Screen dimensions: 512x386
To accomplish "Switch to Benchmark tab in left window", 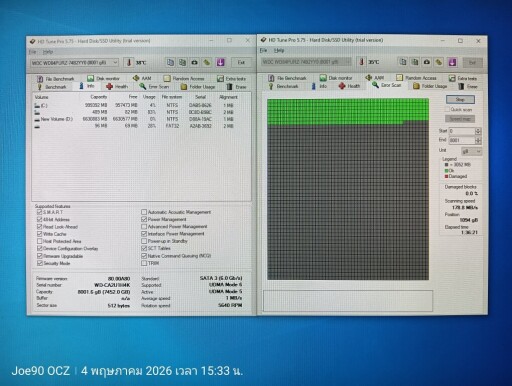I will 52,87.
